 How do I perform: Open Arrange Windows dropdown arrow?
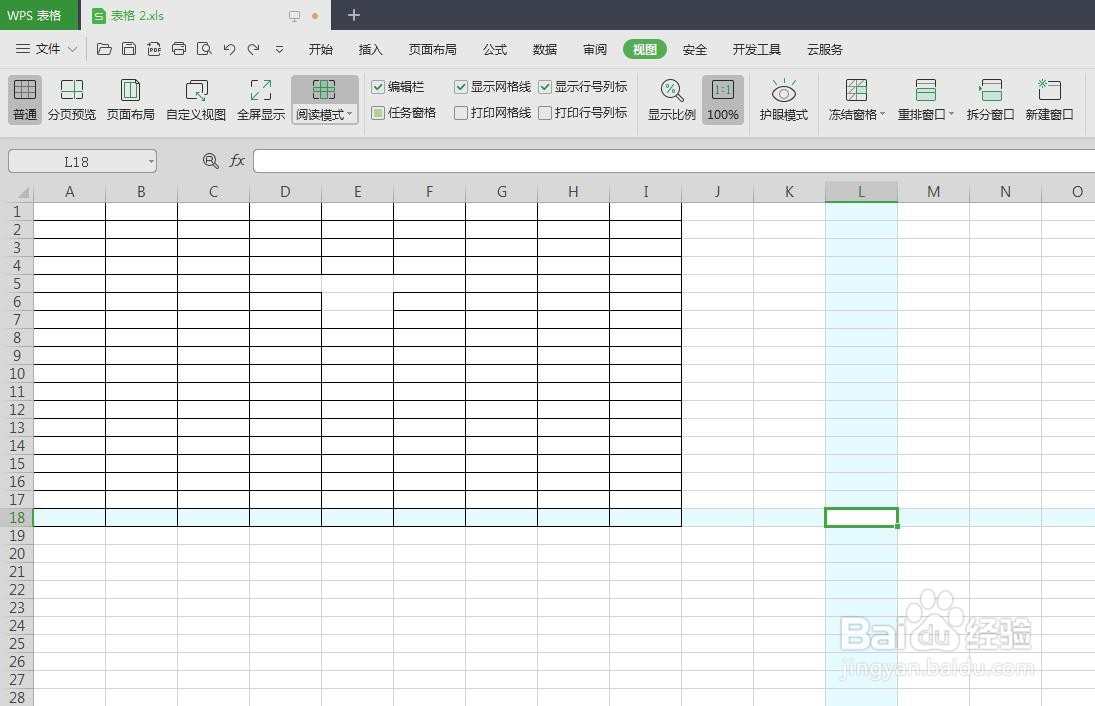[951, 114]
